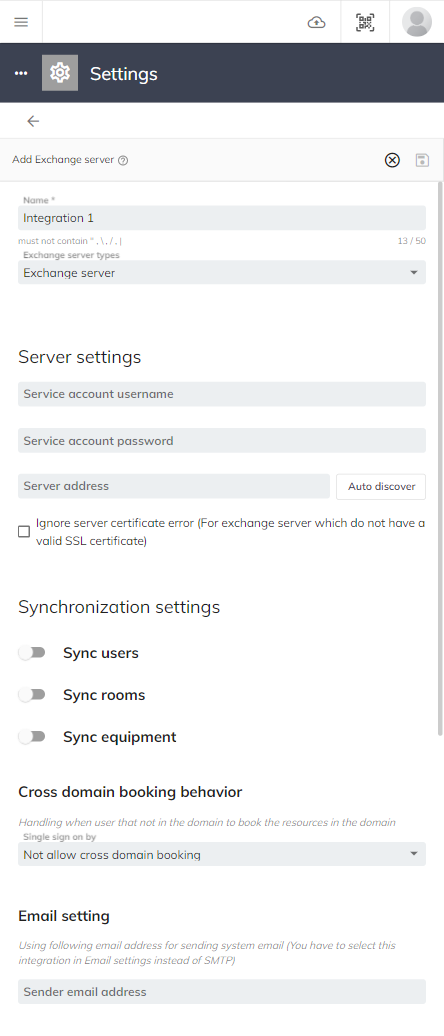Image resolution: width=444 pixels, height=1036 pixels.
Task: Click the cloud upload icon
Action: (x=316, y=22)
